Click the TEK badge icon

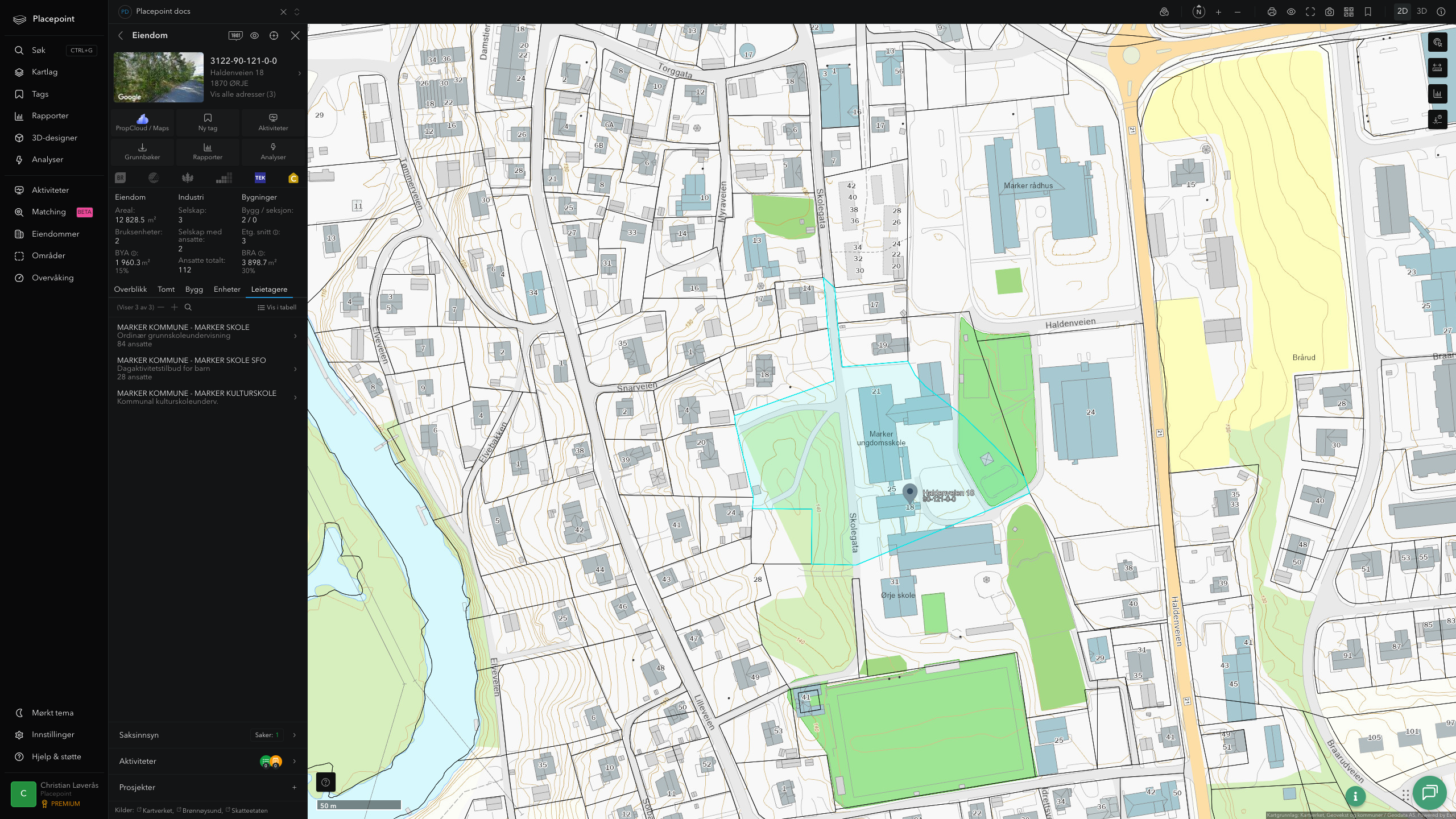(x=260, y=178)
